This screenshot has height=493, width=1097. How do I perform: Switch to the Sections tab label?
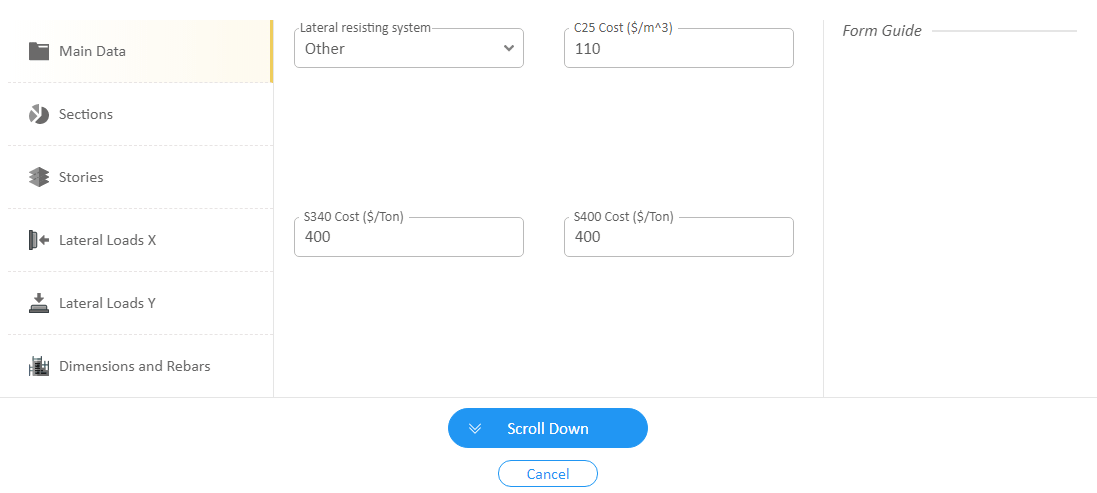86,114
